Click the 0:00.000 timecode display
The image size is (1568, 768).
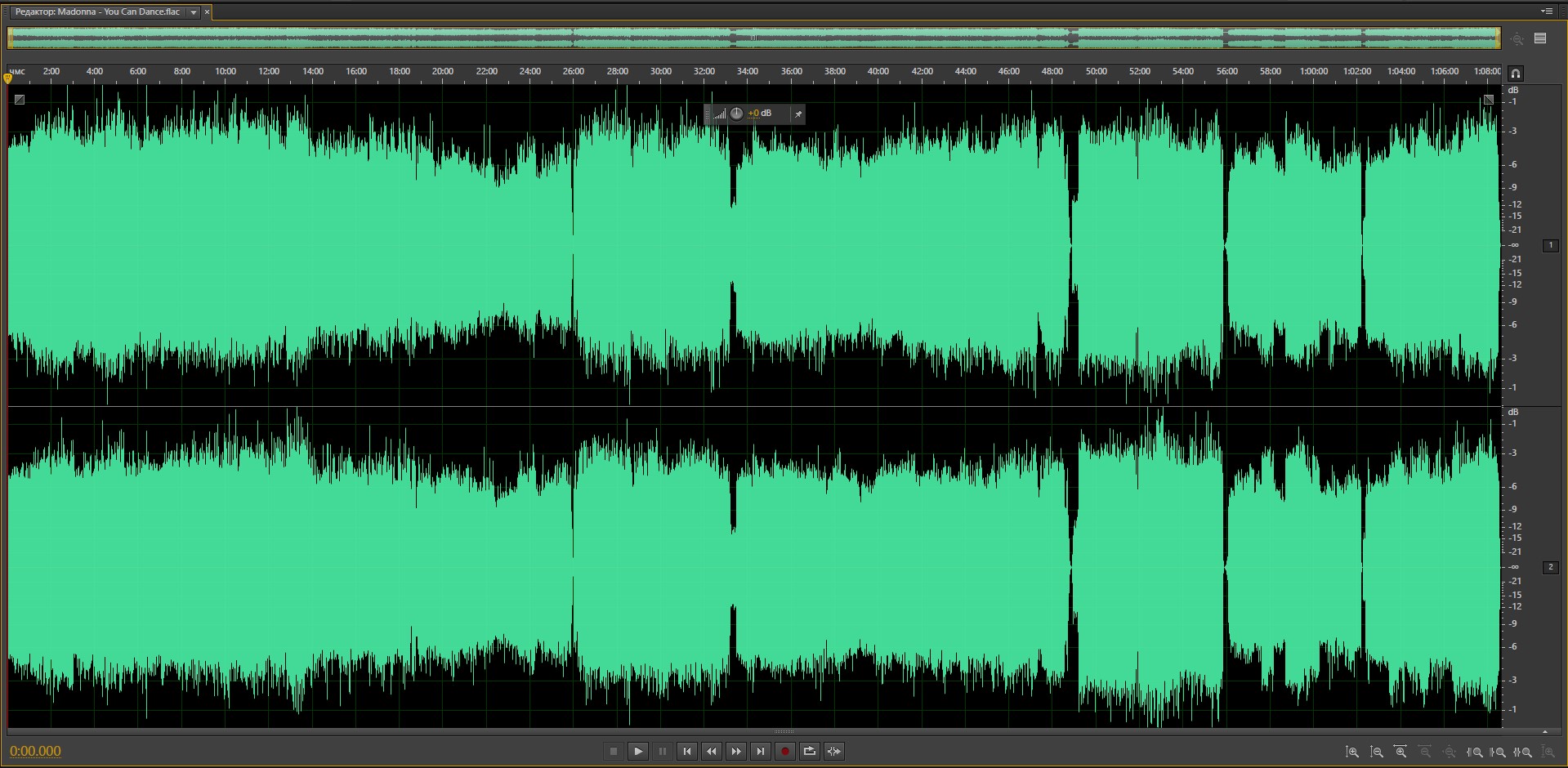[x=36, y=752]
